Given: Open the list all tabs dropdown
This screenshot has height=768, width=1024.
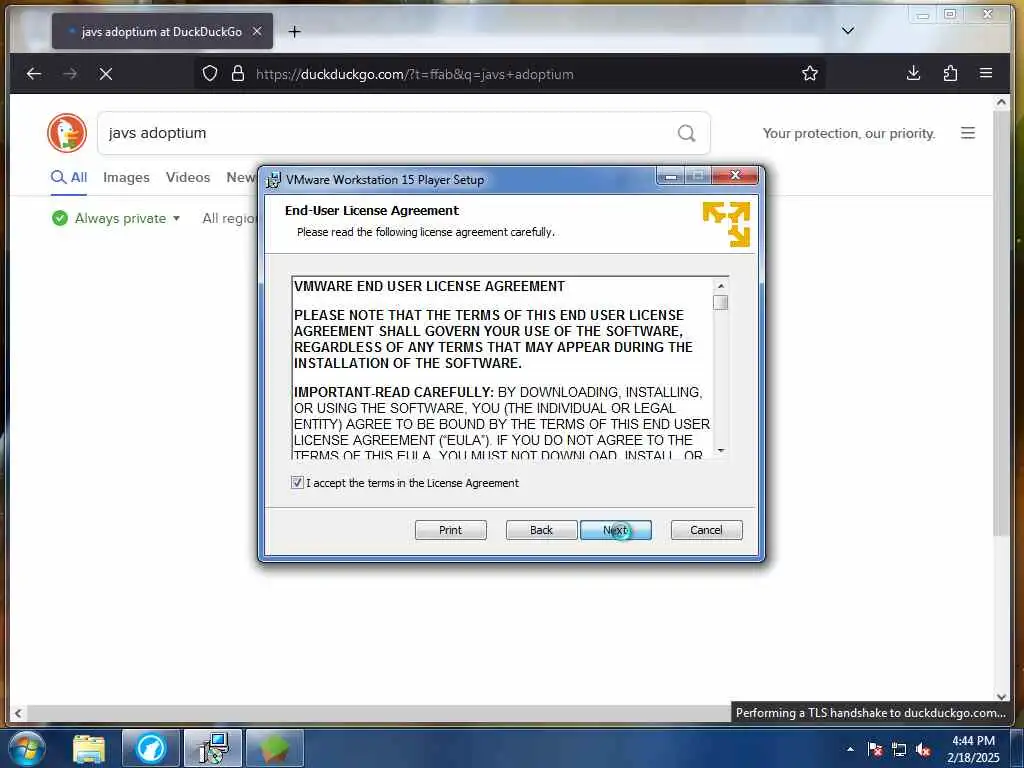Looking at the screenshot, I should point(848,31).
